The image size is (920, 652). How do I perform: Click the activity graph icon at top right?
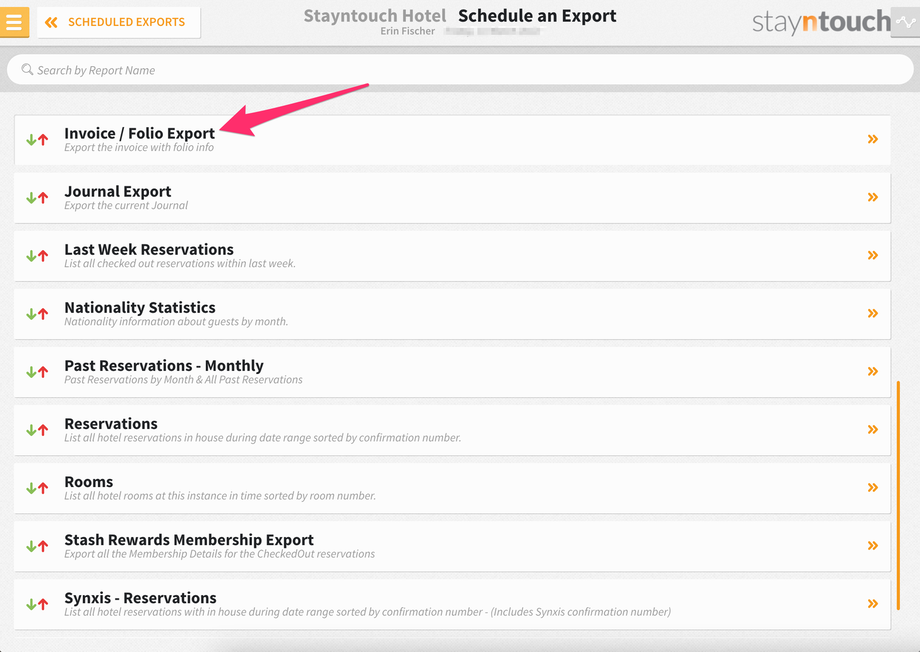[905, 22]
